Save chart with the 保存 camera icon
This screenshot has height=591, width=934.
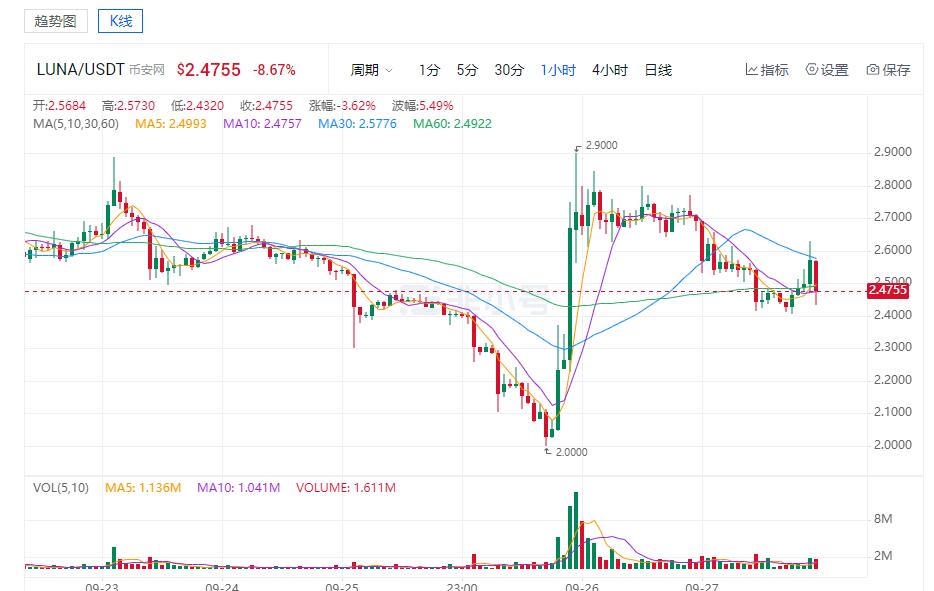point(873,70)
